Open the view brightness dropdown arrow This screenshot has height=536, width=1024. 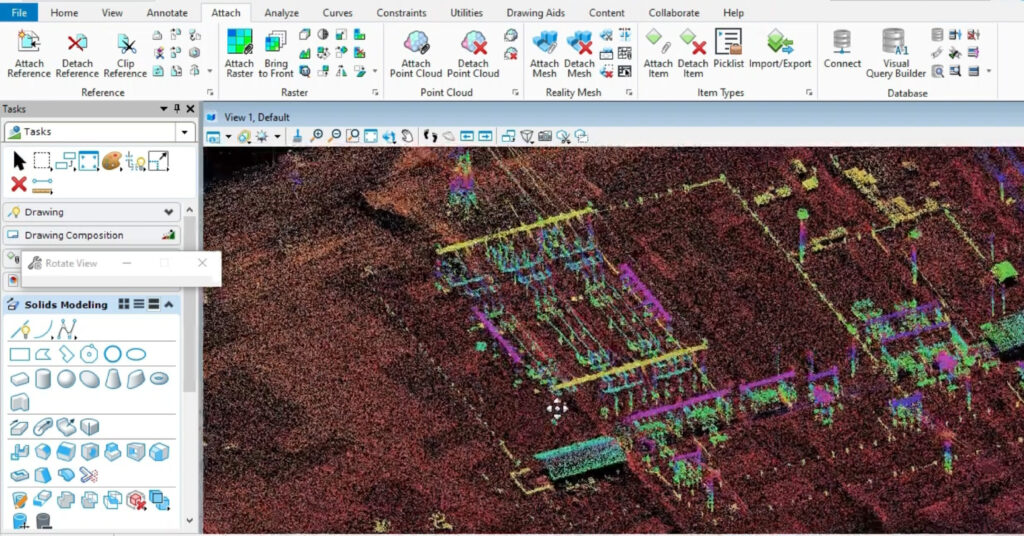pos(277,136)
